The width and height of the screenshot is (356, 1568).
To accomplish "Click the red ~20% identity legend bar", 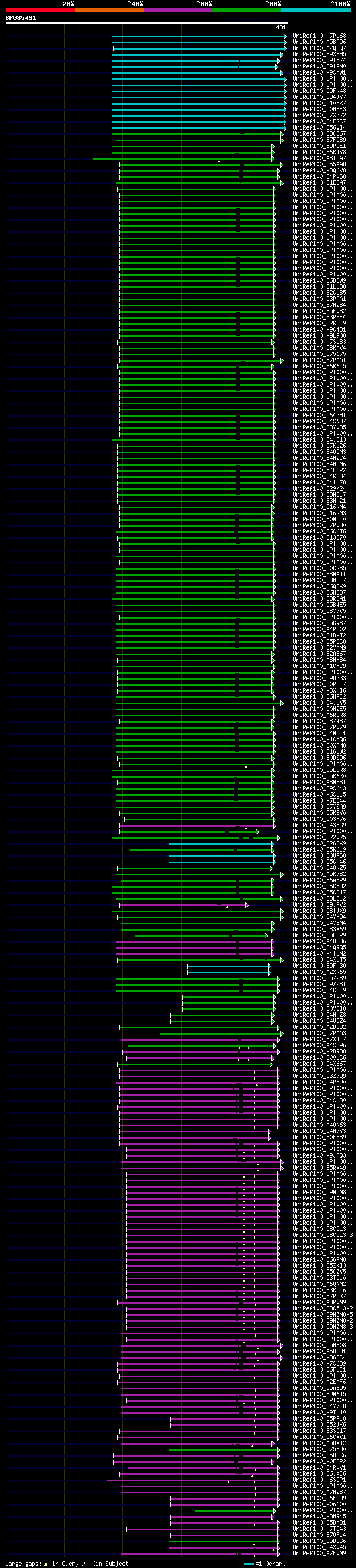I will coord(39,11).
